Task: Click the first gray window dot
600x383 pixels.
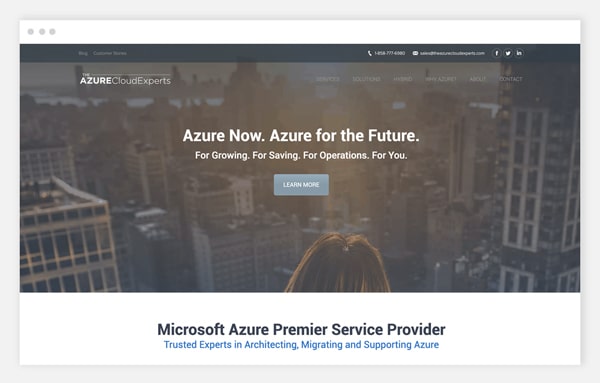Action: tap(31, 31)
